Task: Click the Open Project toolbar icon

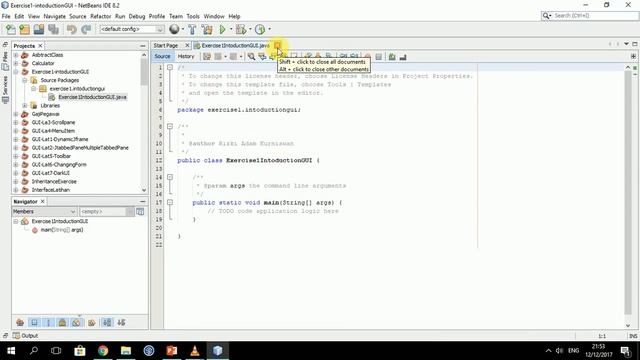Action: coord(39,29)
